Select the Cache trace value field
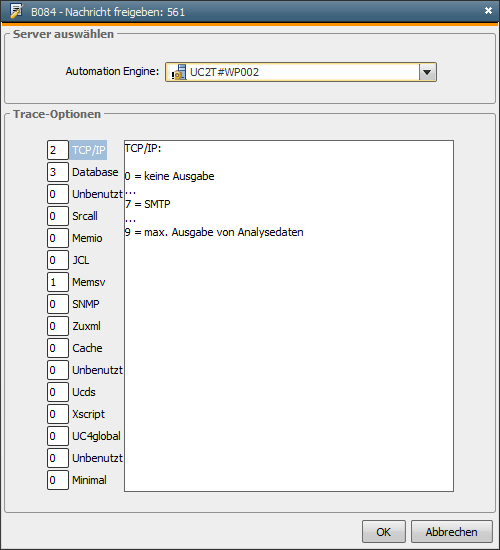The height and width of the screenshot is (550, 500). pos(58,348)
